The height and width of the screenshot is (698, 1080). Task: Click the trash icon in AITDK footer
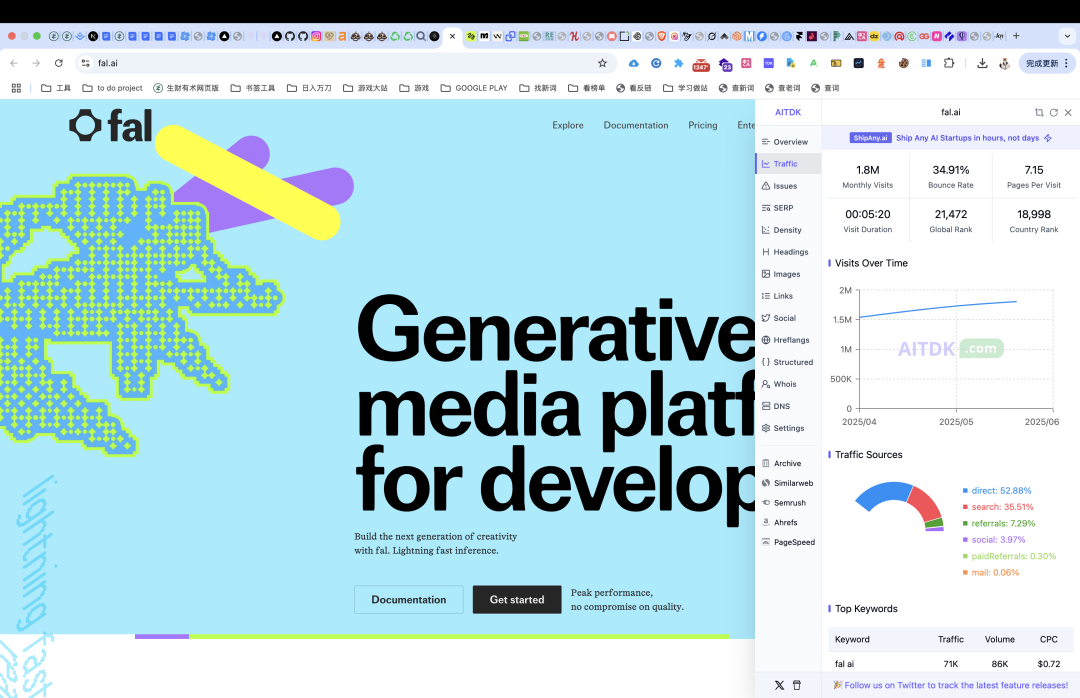797,686
